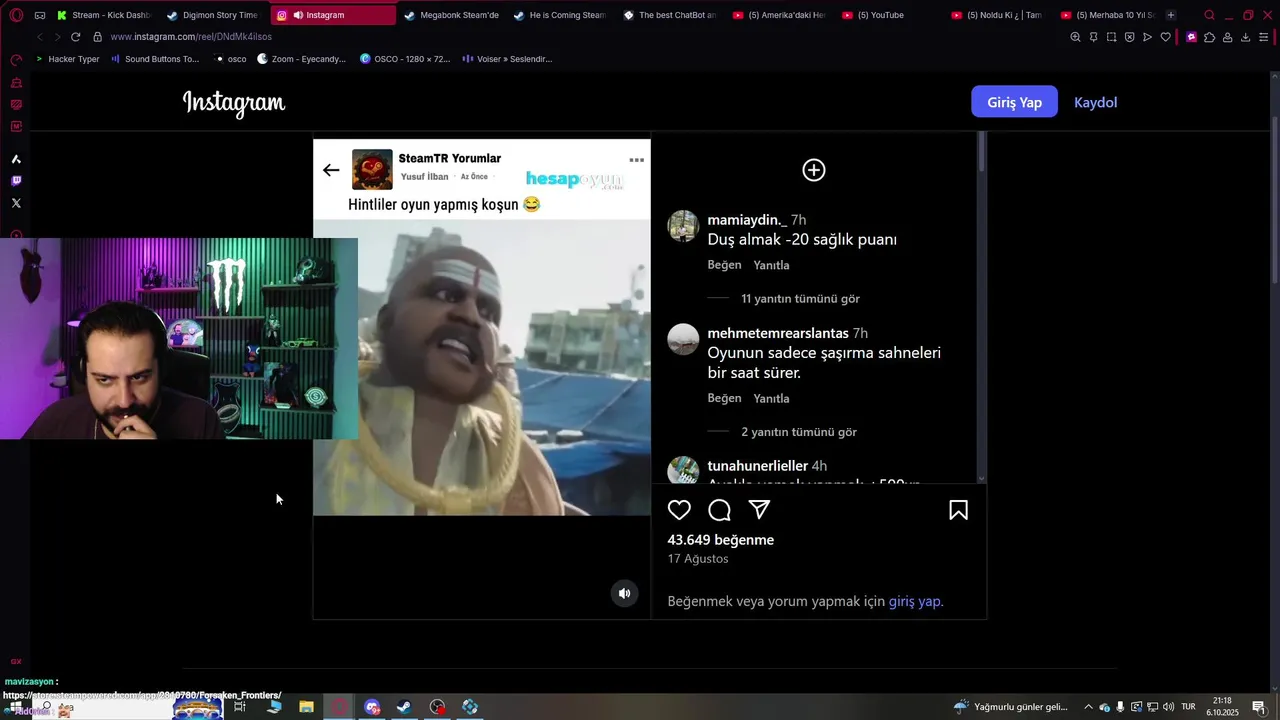Open mehmetemrearslantas profile picture

click(x=683, y=339)
